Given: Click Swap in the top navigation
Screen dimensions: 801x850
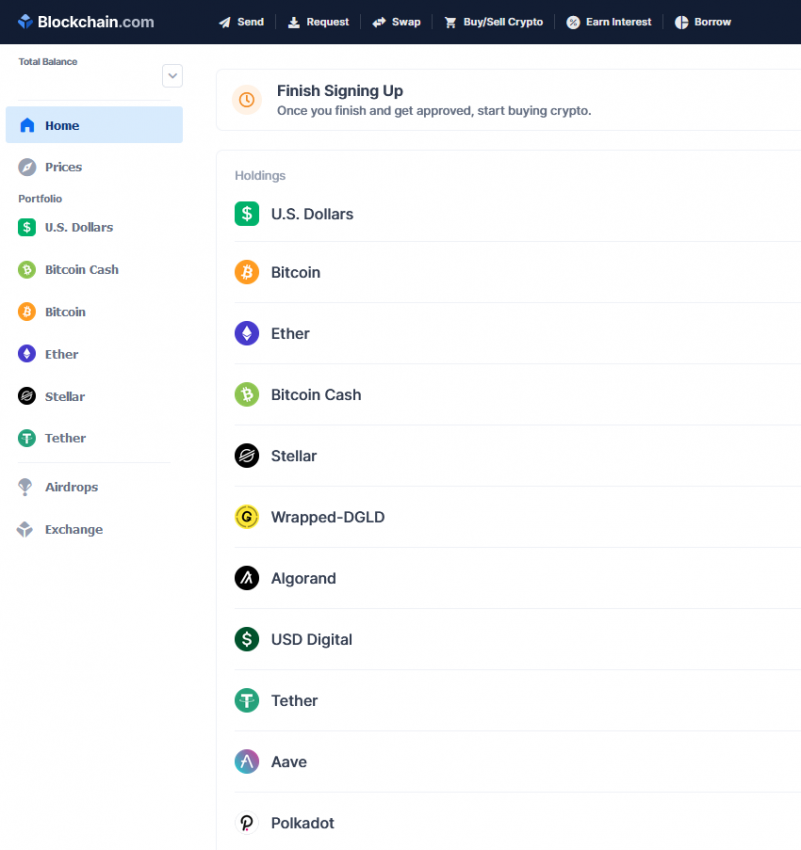Looking at the screenshot, I should (396, 22).
